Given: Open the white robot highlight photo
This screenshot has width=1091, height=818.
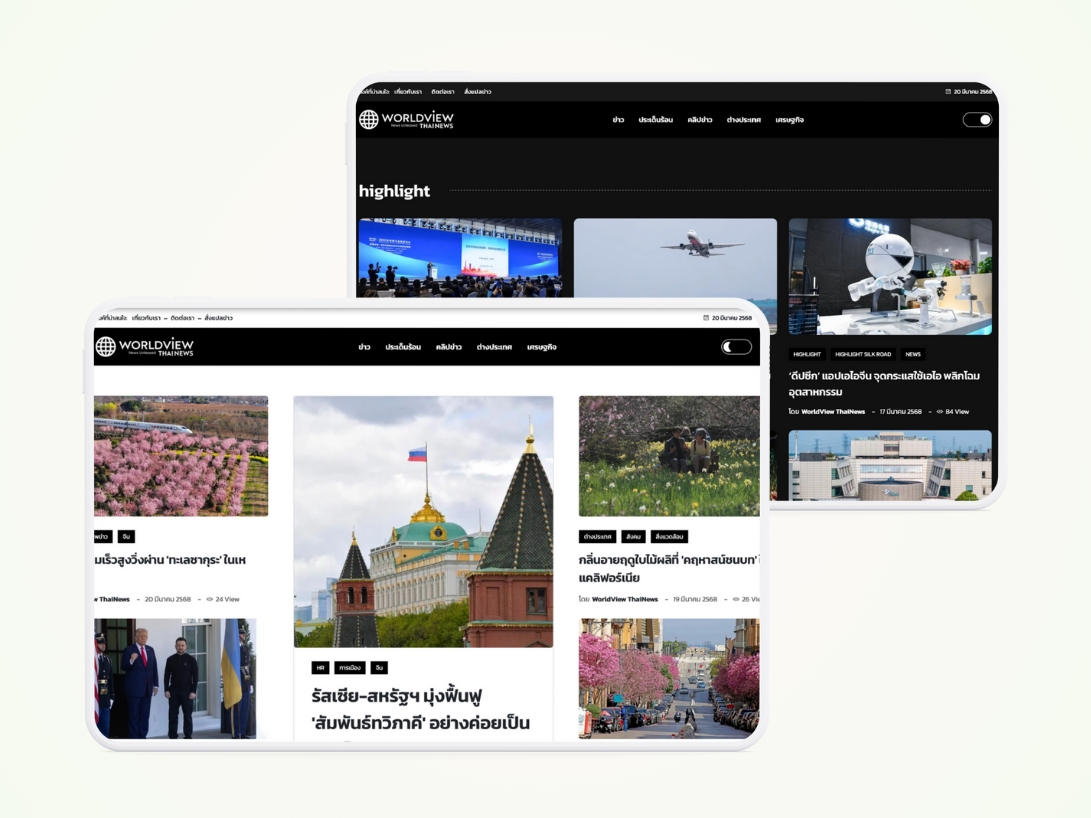Looking at the screenshot, I should pos(890,277).
